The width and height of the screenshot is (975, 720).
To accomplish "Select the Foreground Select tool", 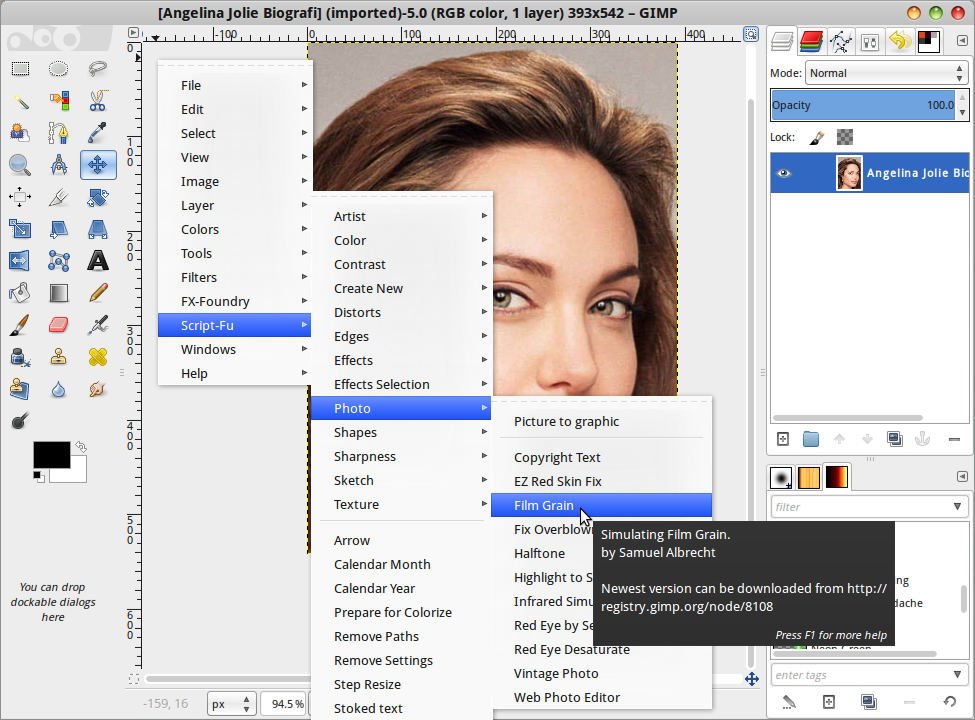I will (x=20, y=132).
